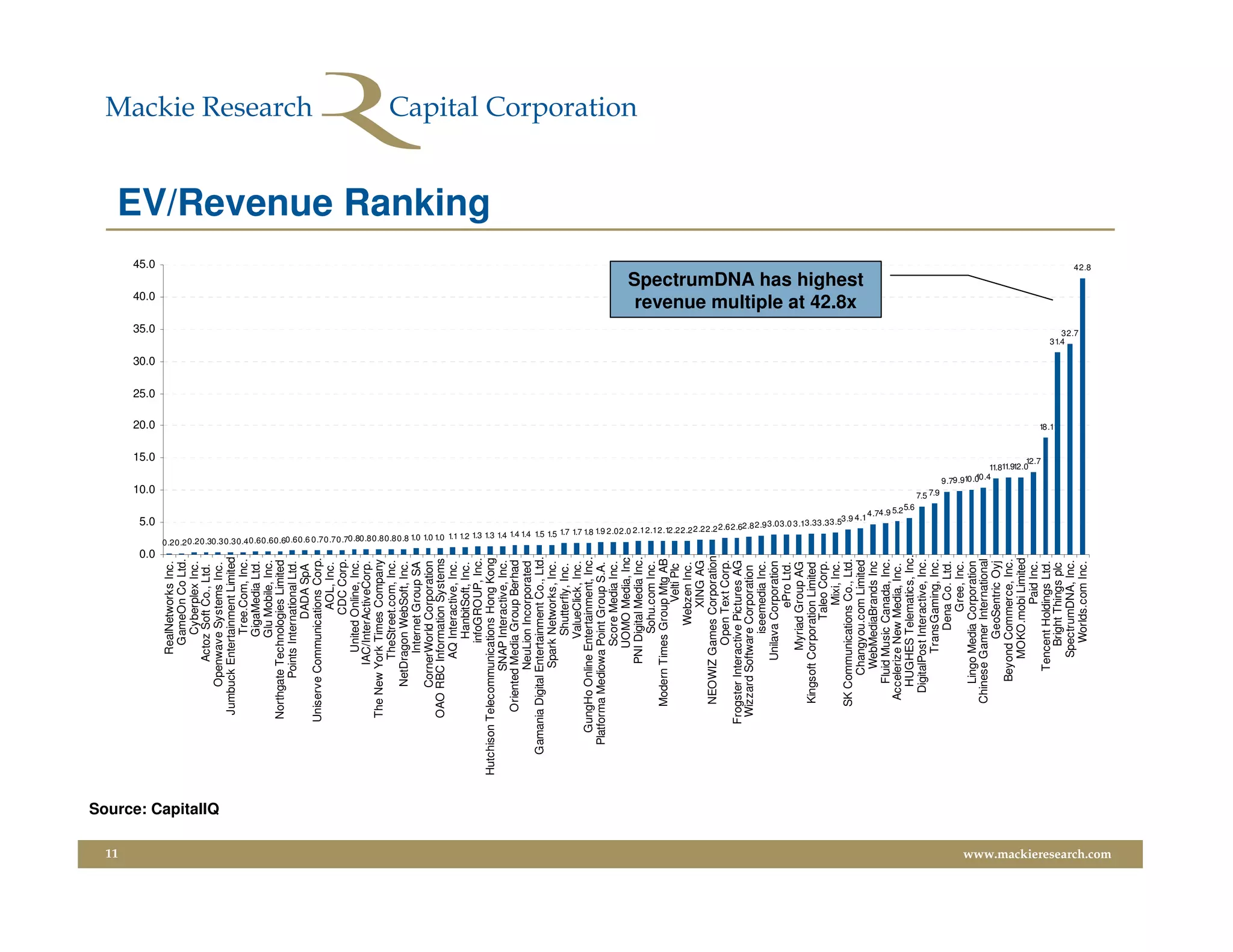The image size is (1233, 952).
Task: Click the SpectrumDNA 32.7 bar
Action: pyautogui.click(x=1070, y=448)
